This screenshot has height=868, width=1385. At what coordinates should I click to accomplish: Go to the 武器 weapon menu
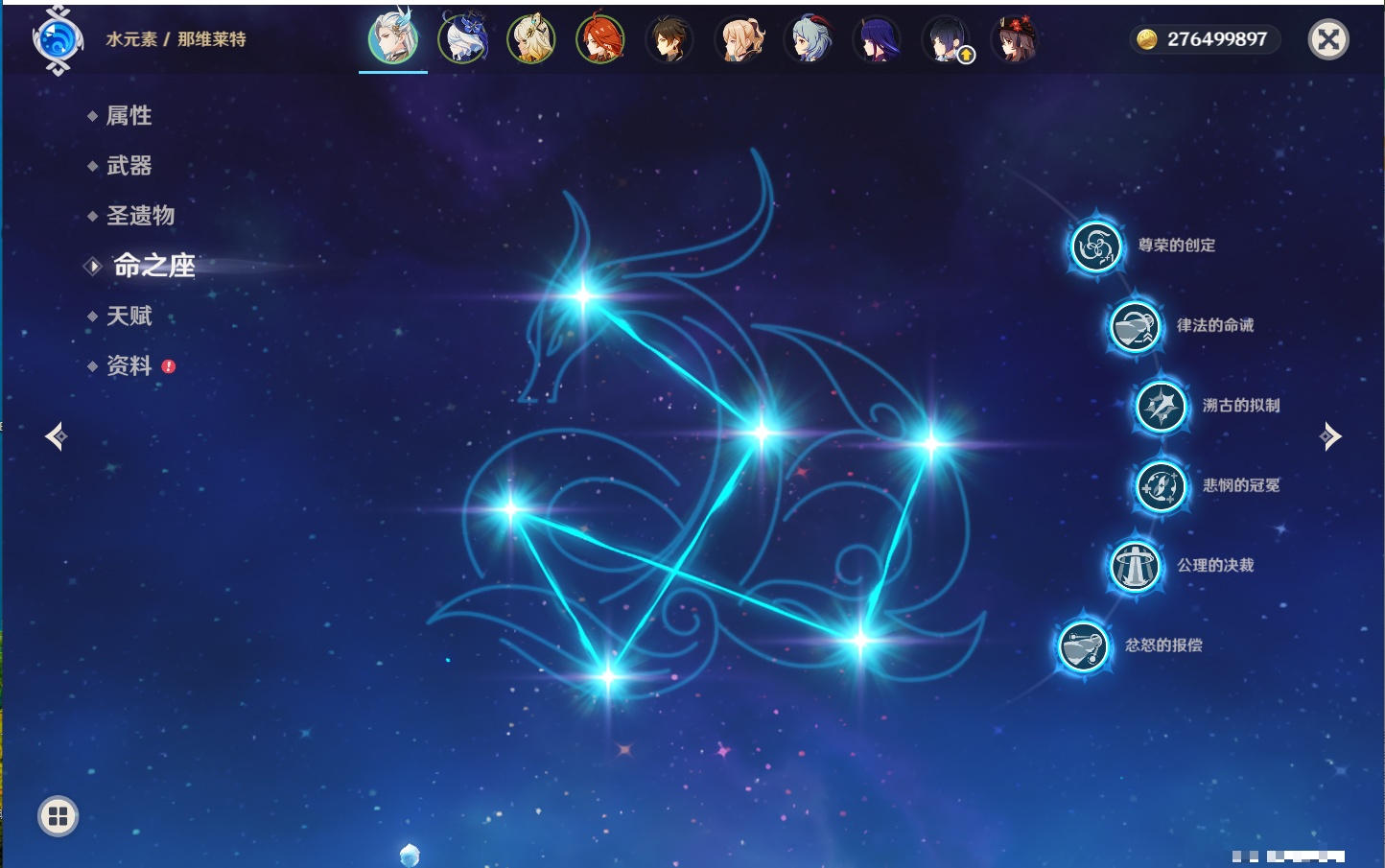point(129,166)
